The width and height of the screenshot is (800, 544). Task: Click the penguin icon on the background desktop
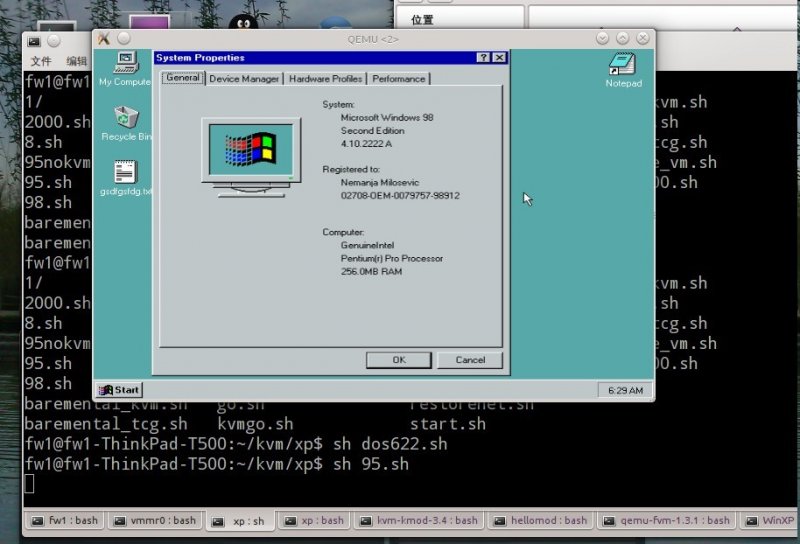point(243,21)
